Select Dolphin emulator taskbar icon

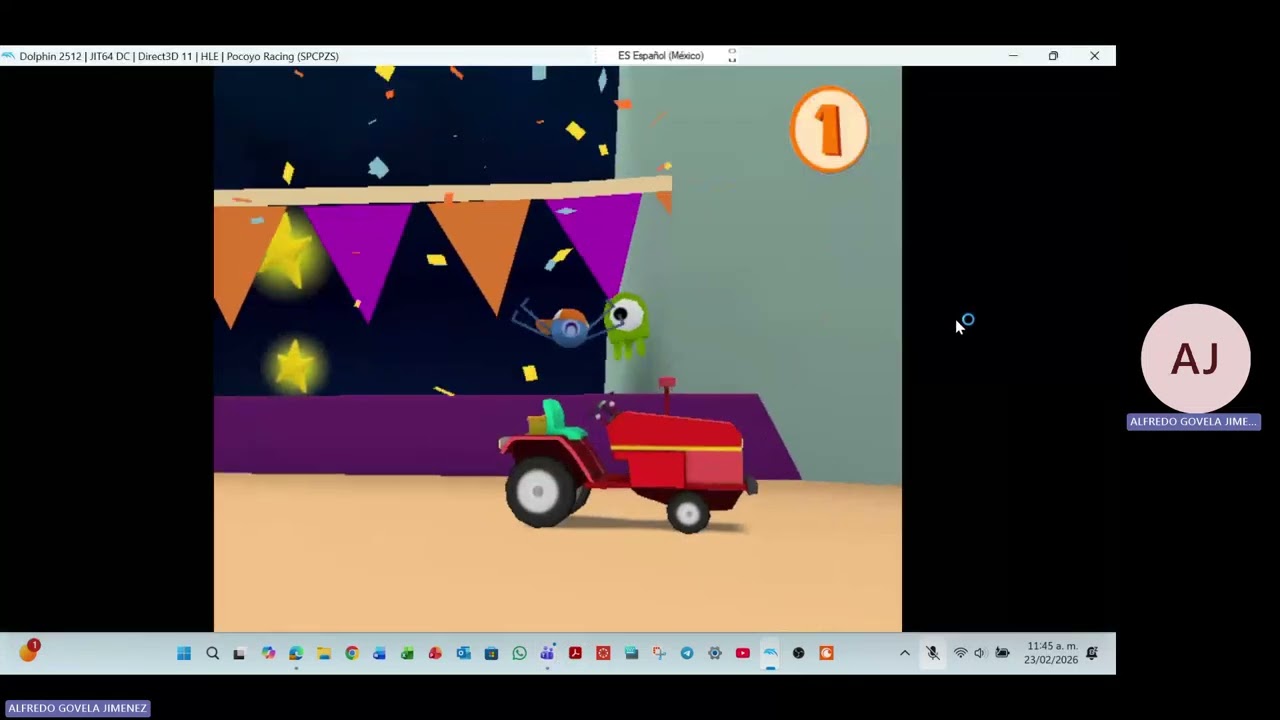pos(770,653)
